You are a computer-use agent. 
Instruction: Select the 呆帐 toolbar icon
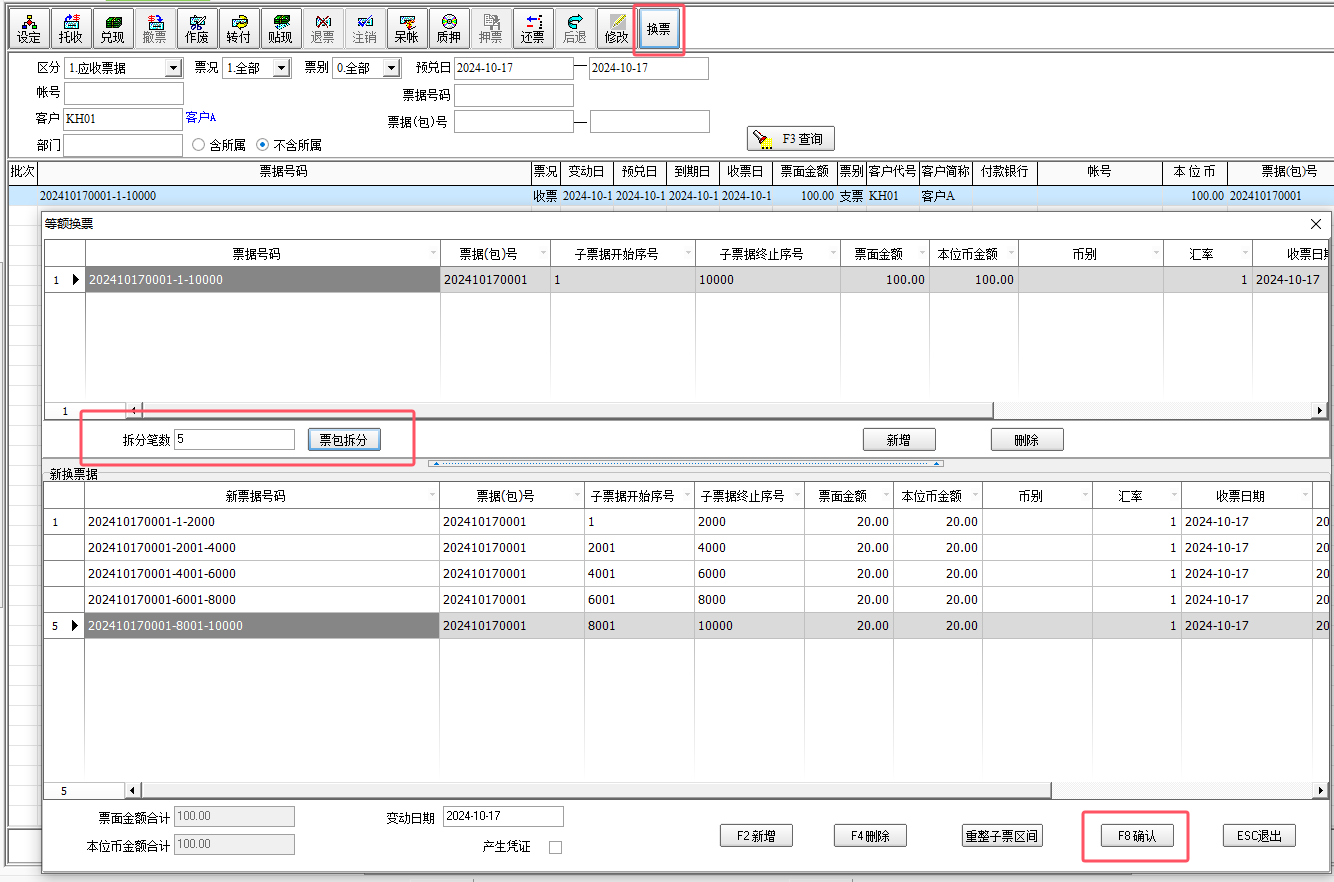point(406,28)
